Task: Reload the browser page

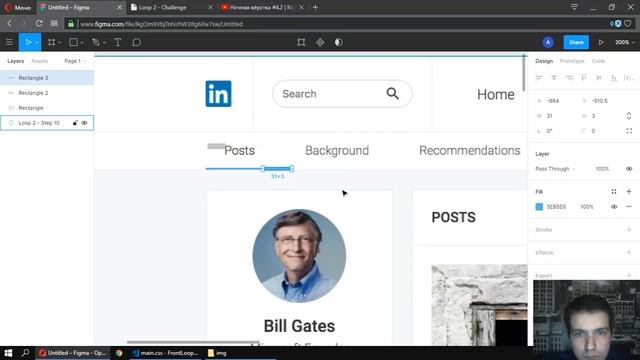Action: 39,23
